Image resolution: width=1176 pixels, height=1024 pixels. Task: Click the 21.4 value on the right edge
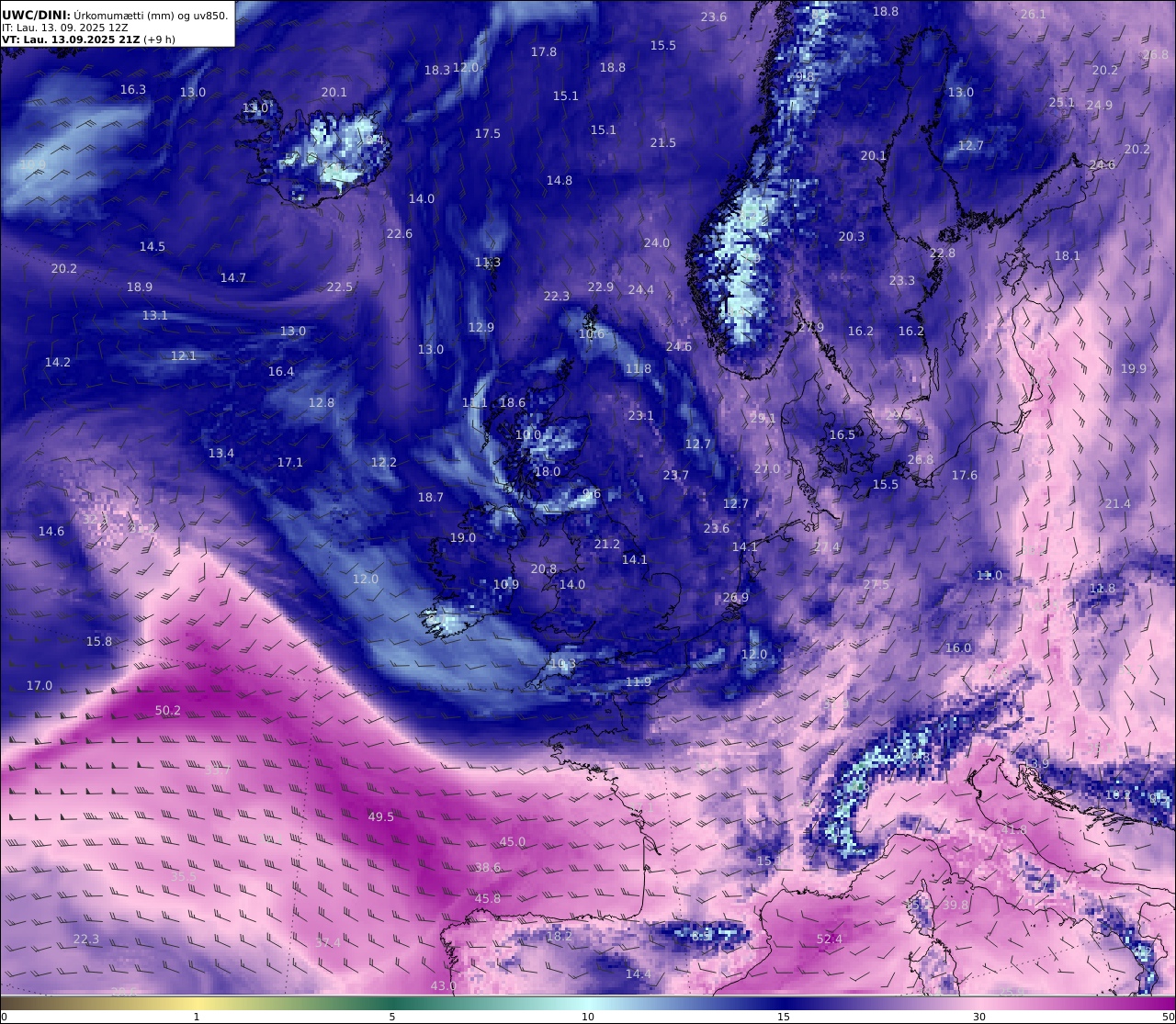(x=1118, y=503)
